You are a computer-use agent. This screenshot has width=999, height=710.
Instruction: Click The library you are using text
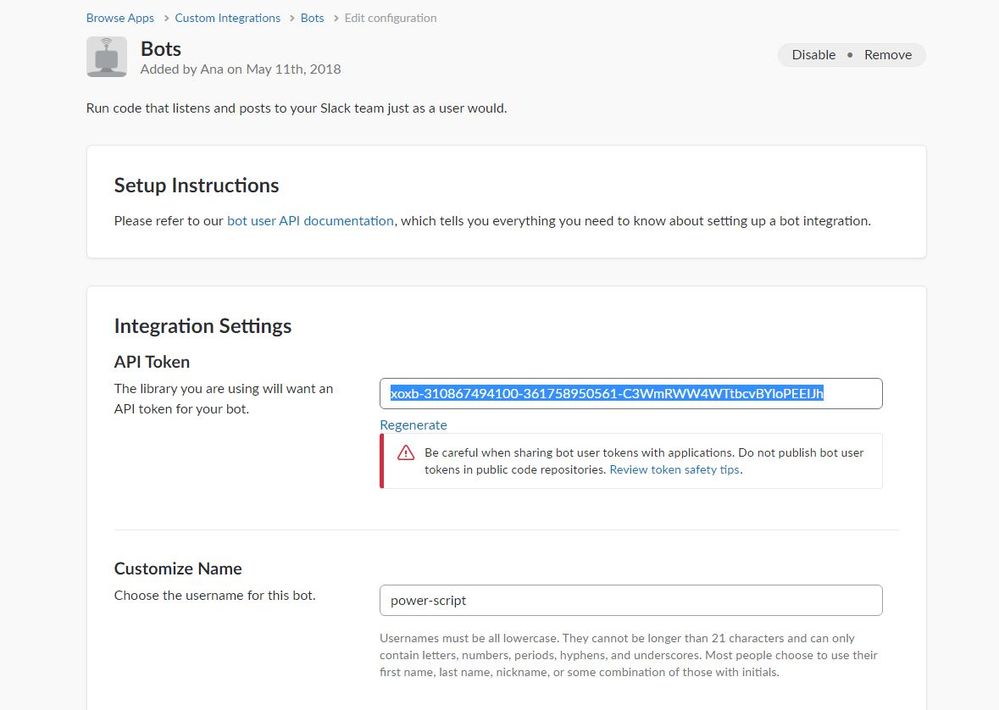coord(224,398)
